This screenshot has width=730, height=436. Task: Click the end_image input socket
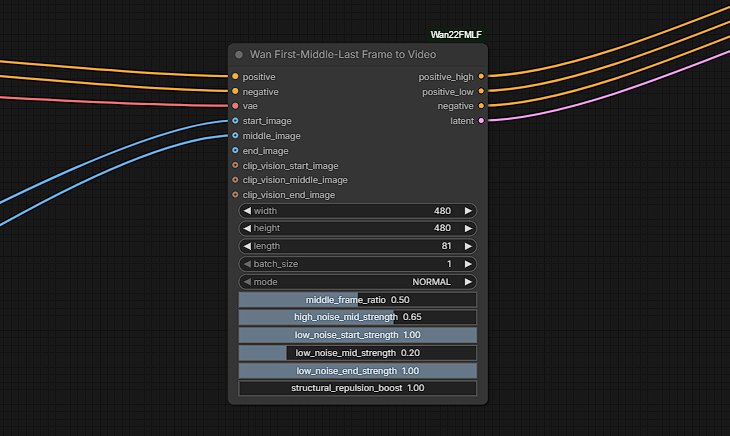[235, 151]
